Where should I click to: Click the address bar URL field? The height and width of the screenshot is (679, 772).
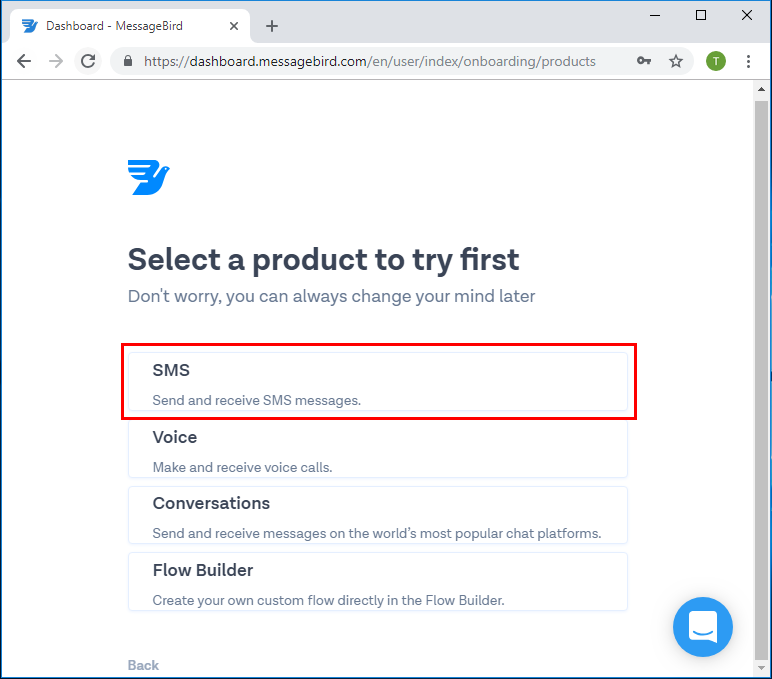369,61
